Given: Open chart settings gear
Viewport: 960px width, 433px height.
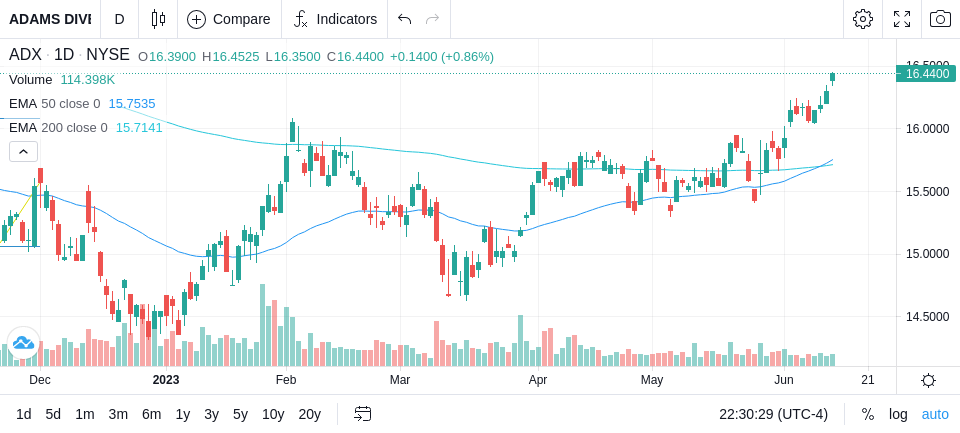Looking at the screenshot, I should pos(863,19).
